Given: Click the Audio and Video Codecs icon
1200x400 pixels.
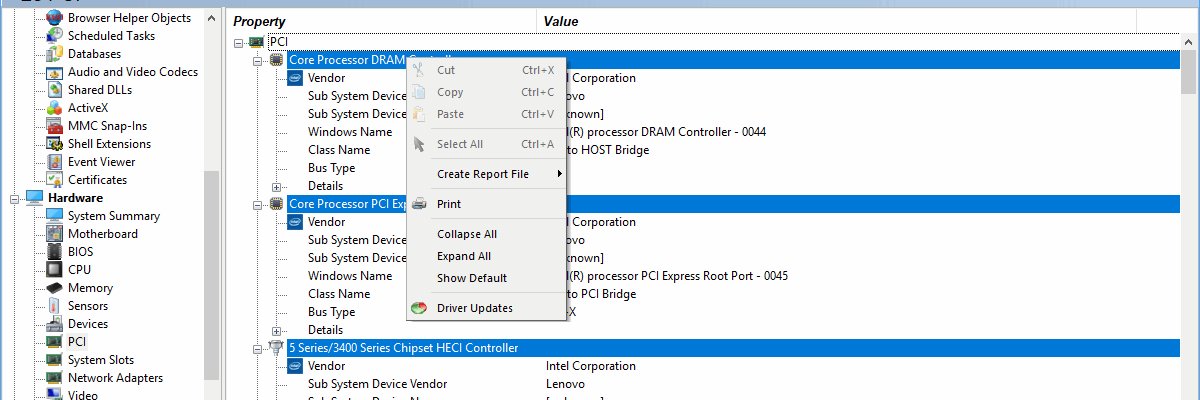Looking at the screenshot, I should (x=54, y=72).
